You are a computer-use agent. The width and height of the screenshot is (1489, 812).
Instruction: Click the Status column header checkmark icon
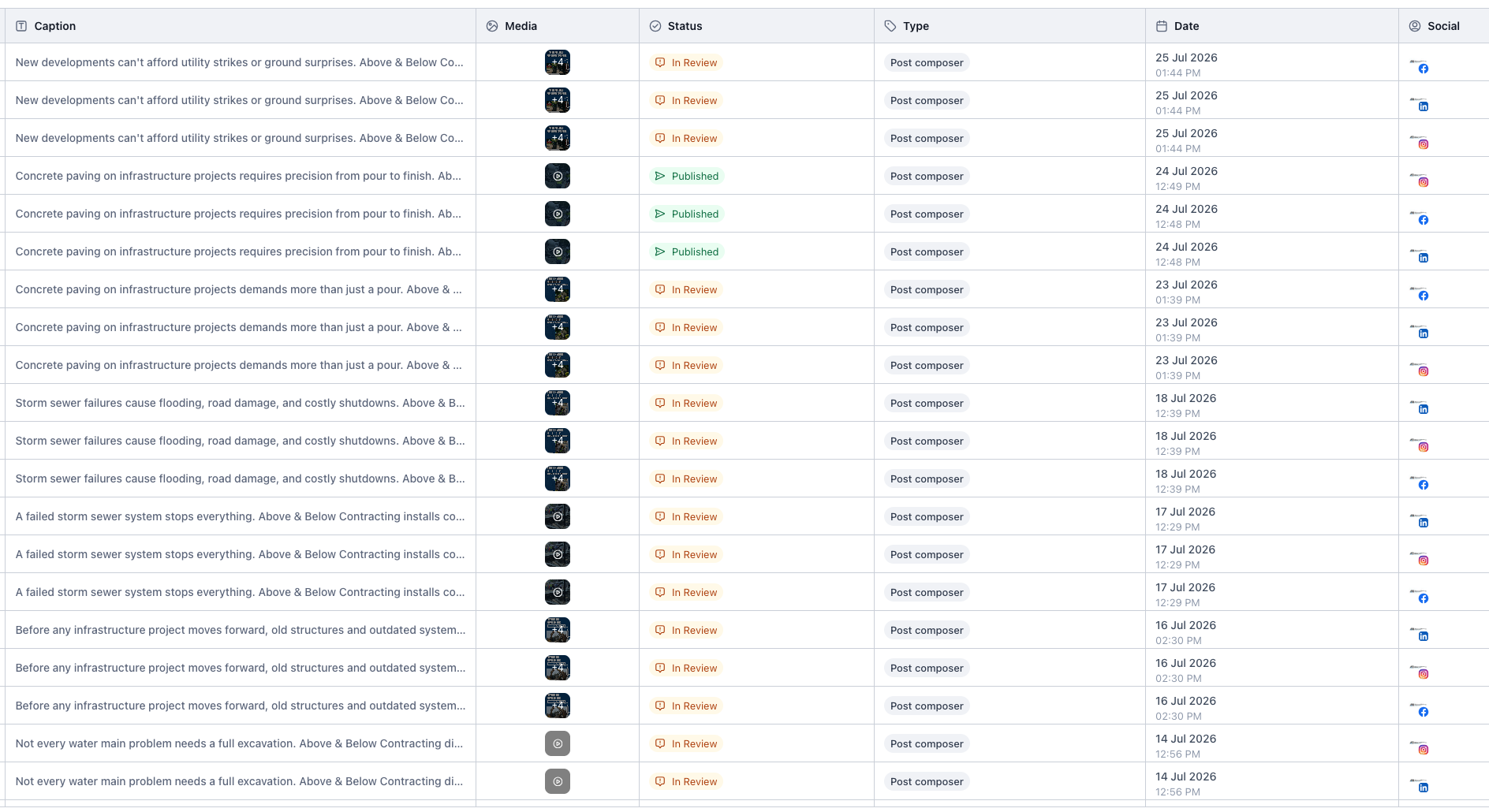(x=655, y=26)
